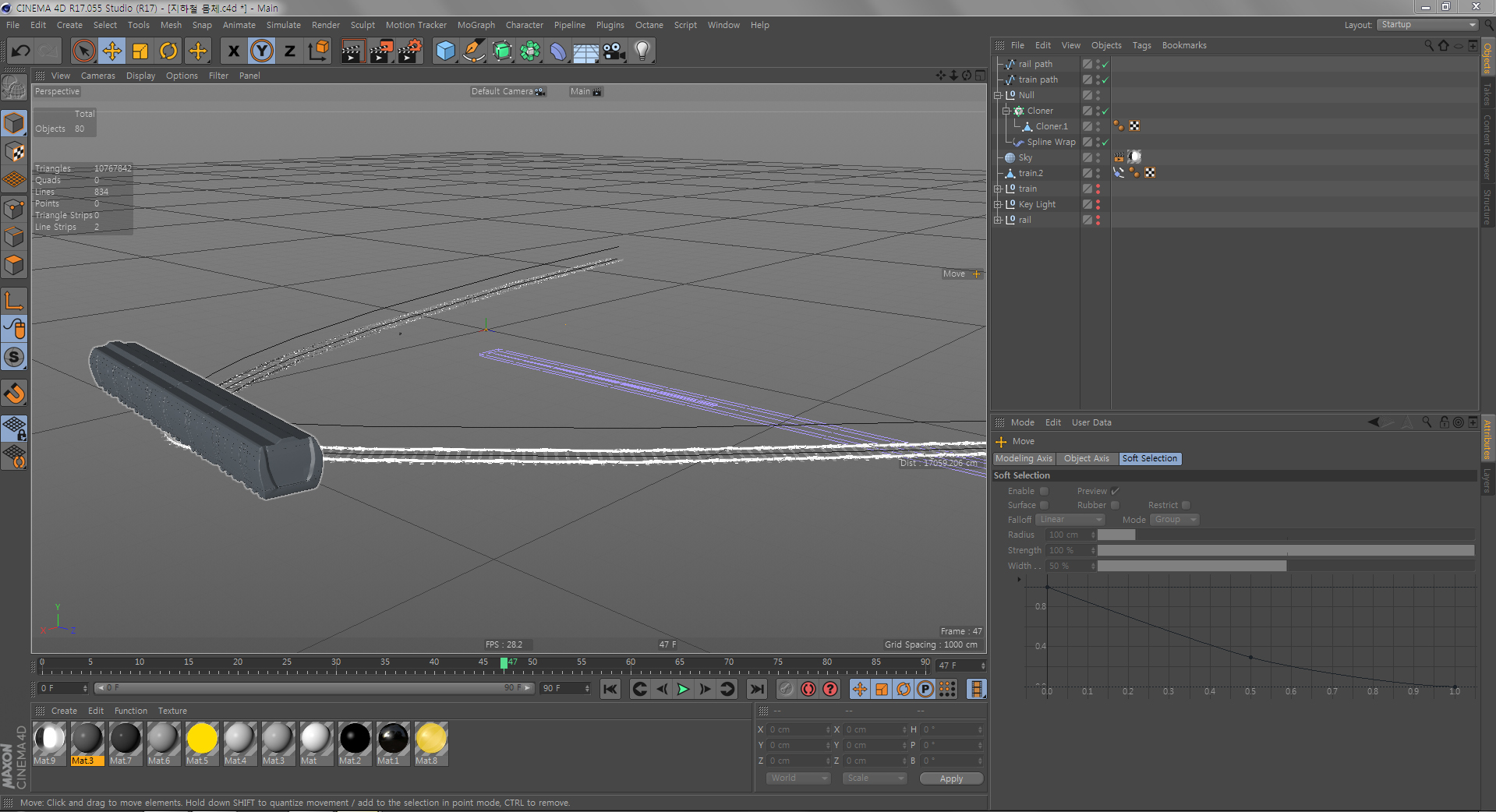This screenshot has height=812, width=1496.
Task: Open the Octane menu
Action: point(649,25)
